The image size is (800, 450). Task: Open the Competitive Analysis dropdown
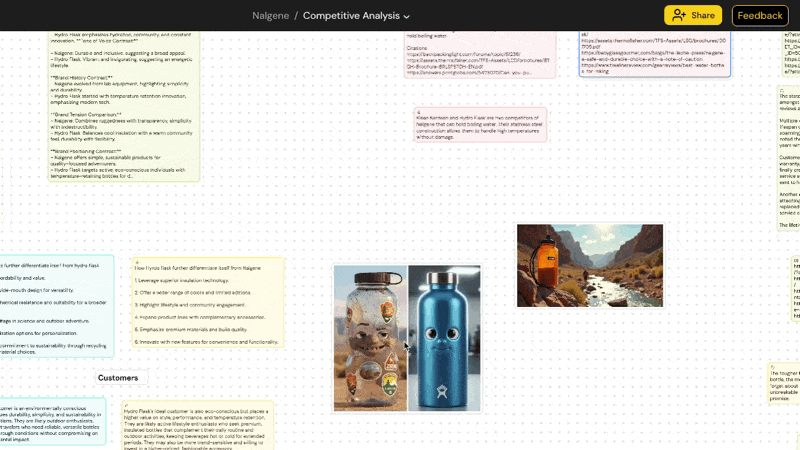[x=356, y=16]
